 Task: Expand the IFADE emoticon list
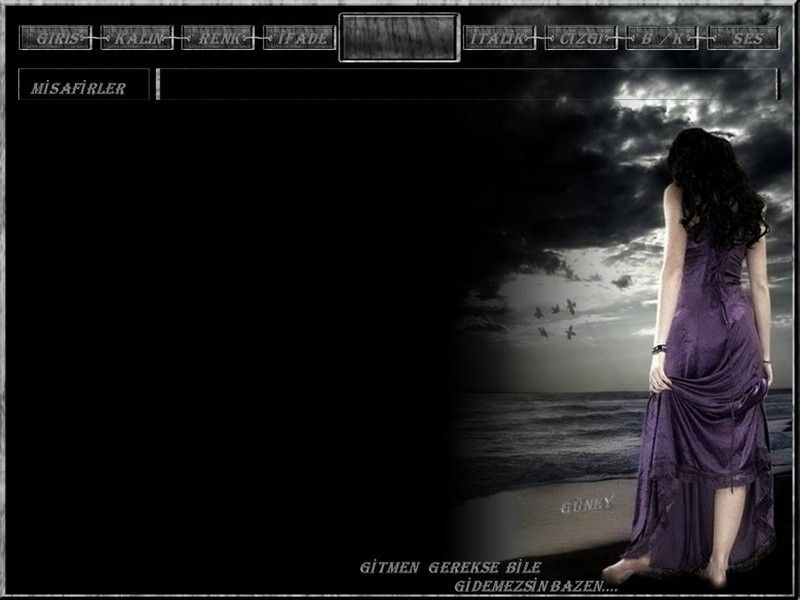click(299, 38)
